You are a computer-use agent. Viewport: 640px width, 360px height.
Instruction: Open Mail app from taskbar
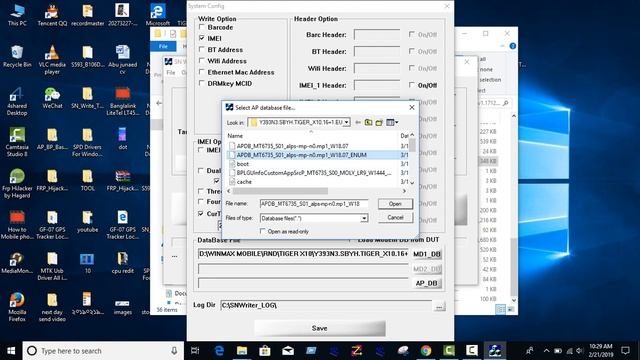tap(288, 351)
